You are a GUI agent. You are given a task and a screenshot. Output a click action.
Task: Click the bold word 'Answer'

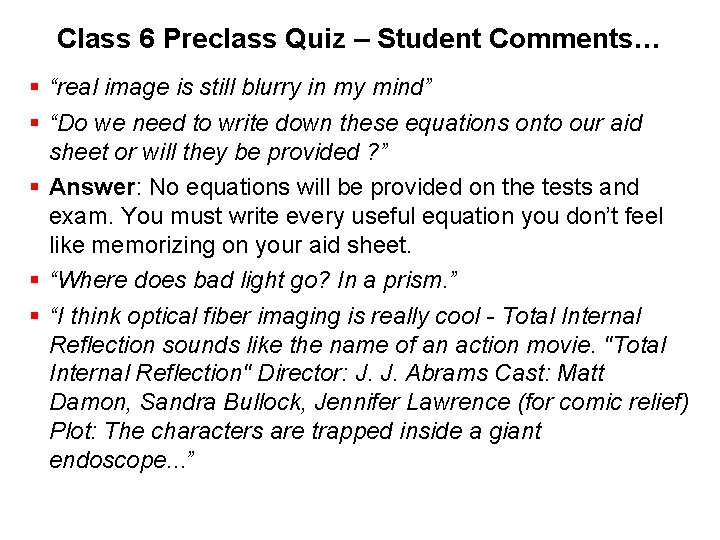tap(91, 187)
